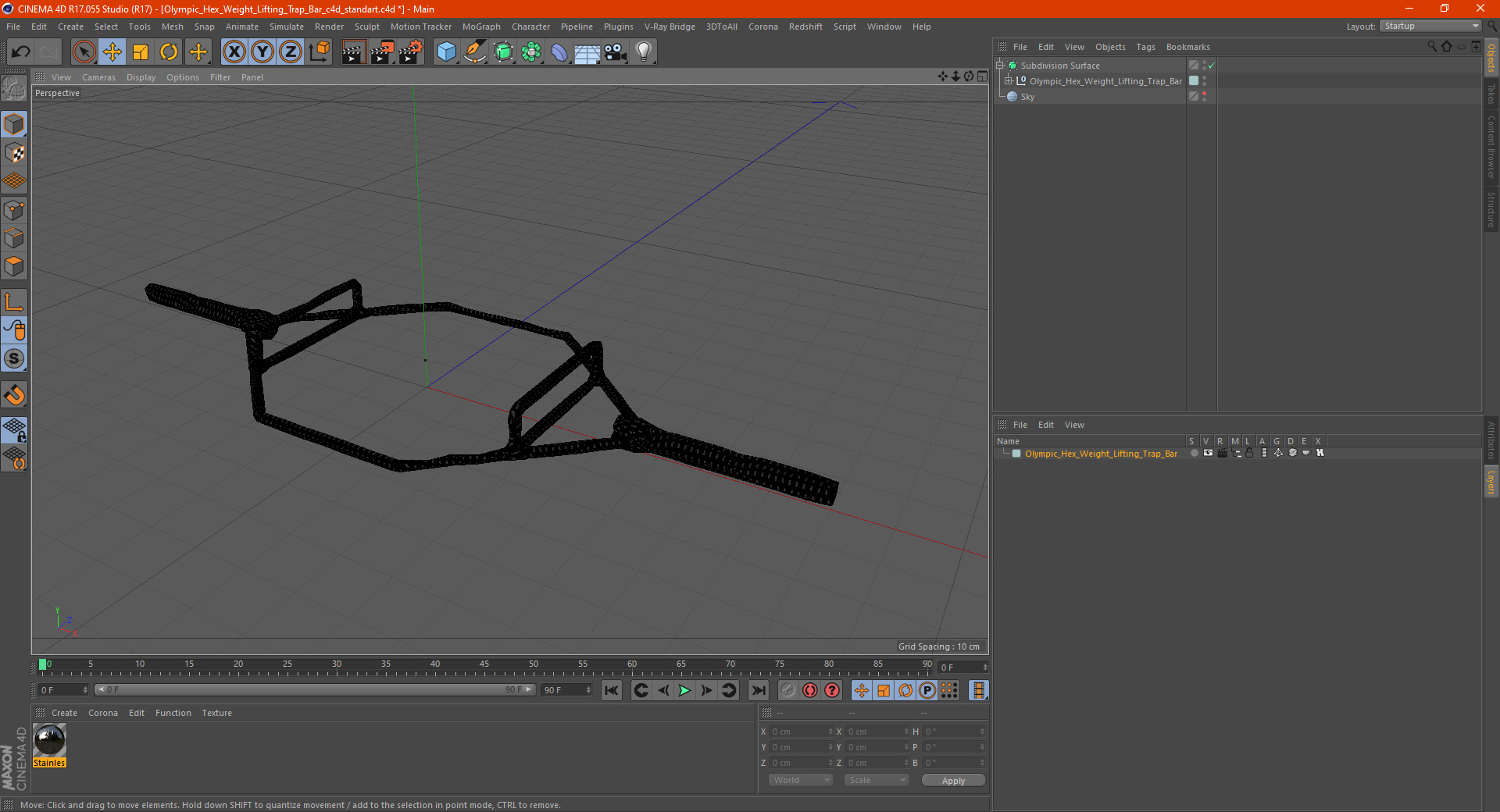This screenshot has width=1500, height=812.
Task: Click frame 45 on the timeline ruler
Action: pos(484,665)
